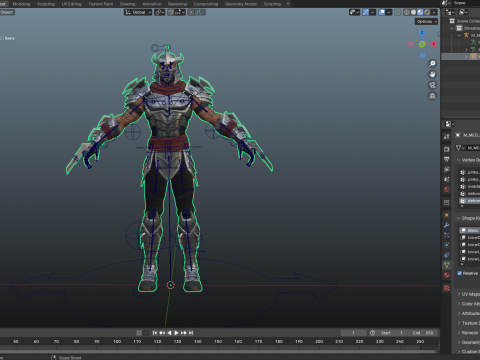
Task: Click the Z axis on navigation gizmo
Action: tap(422, 32)
